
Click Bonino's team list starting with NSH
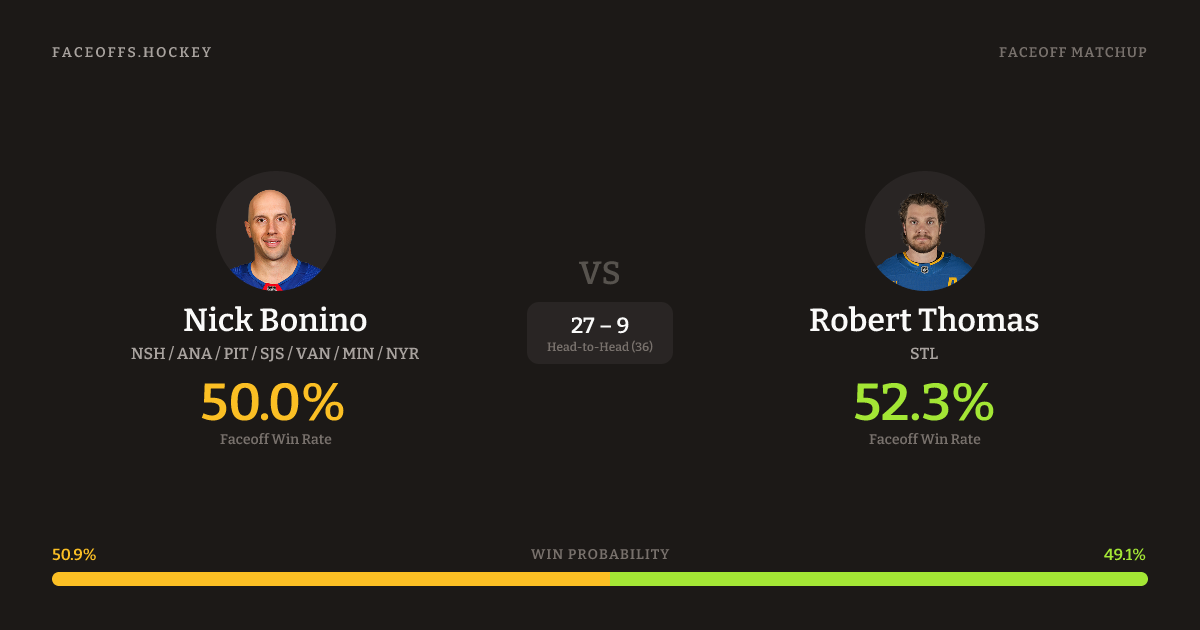click(275, 354)
